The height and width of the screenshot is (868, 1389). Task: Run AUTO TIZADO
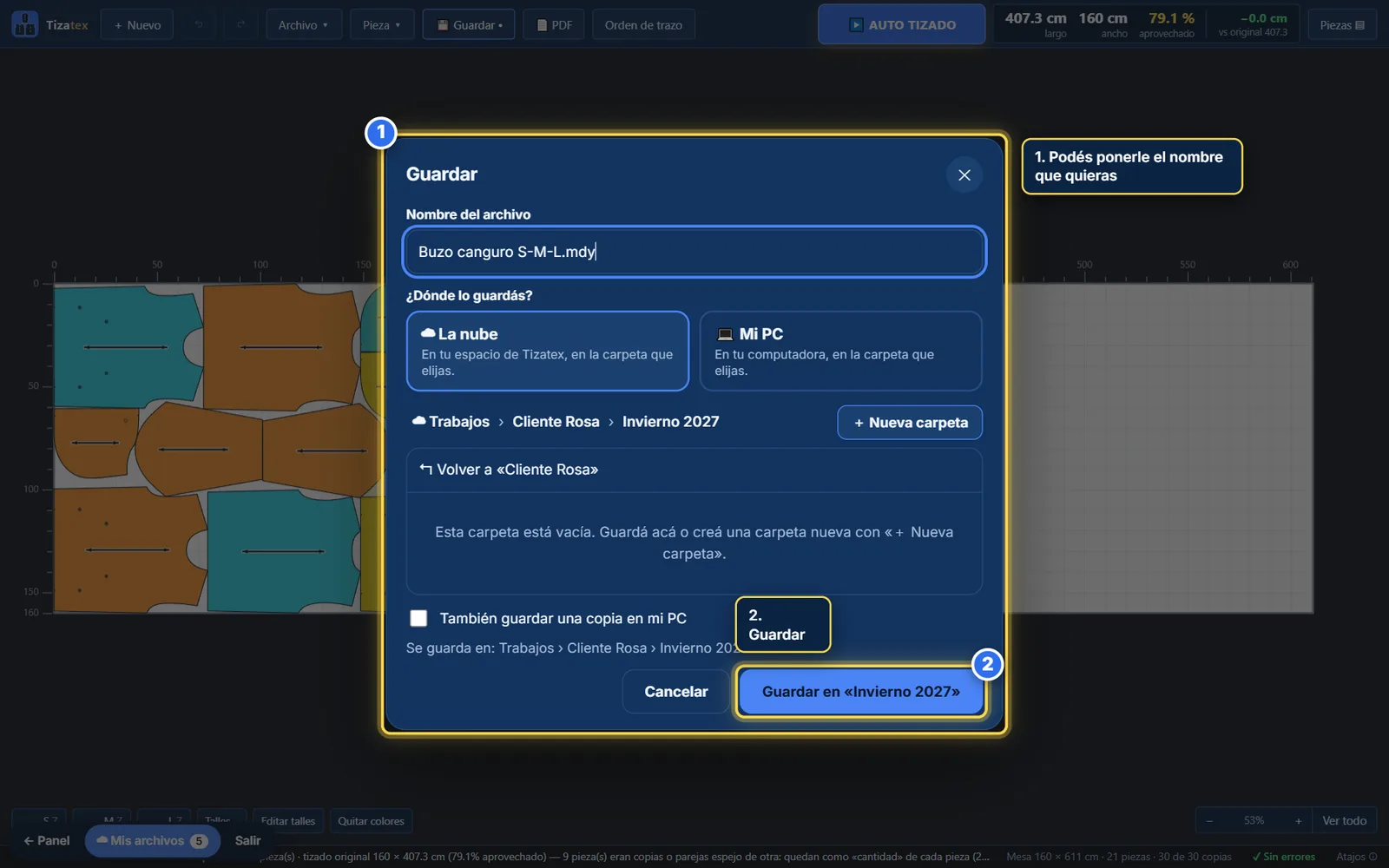pos(902,24)
